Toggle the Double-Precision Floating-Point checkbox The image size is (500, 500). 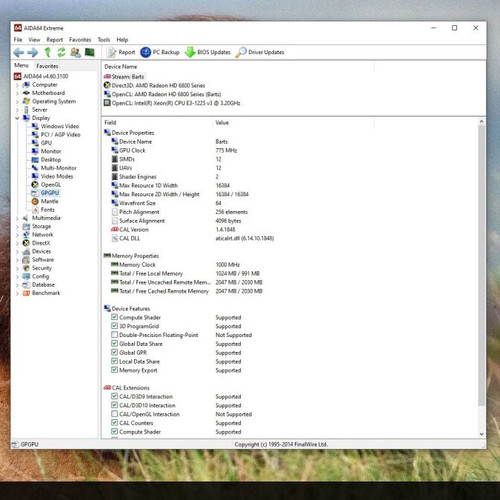114,335
